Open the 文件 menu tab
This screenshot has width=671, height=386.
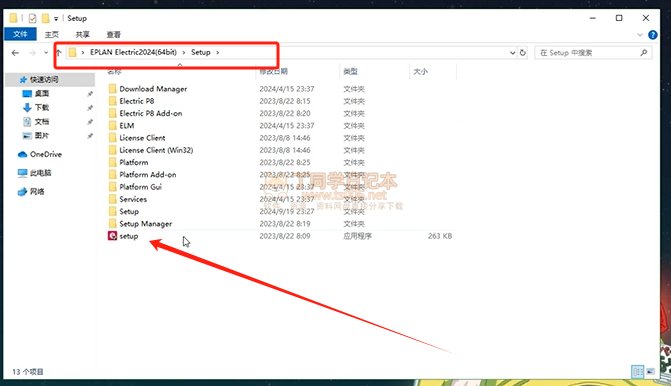(x=20, y=34)
